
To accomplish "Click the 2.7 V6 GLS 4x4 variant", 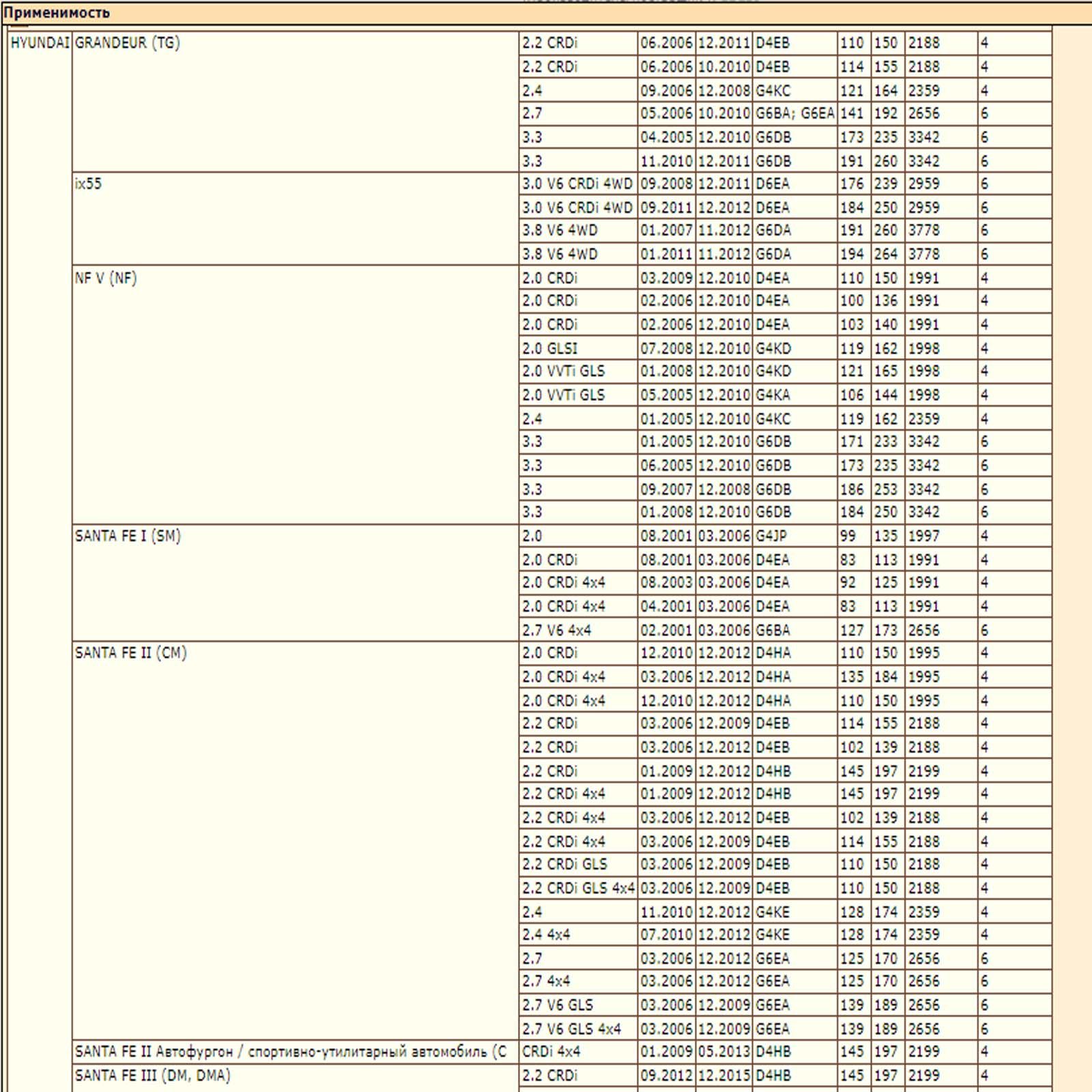I will [x=572, y=1029].
